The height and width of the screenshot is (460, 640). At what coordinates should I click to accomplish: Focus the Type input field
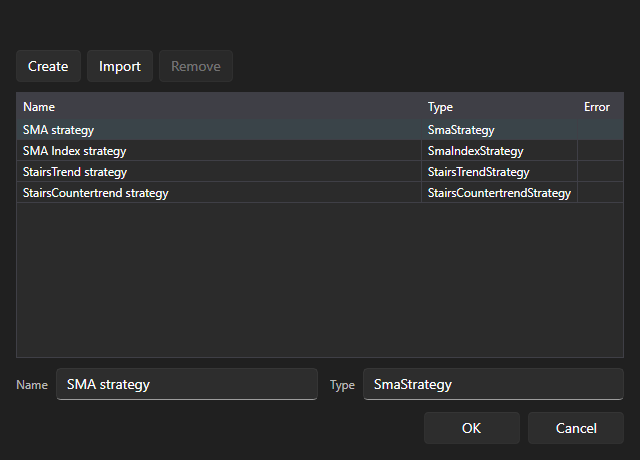pos(493,384)
